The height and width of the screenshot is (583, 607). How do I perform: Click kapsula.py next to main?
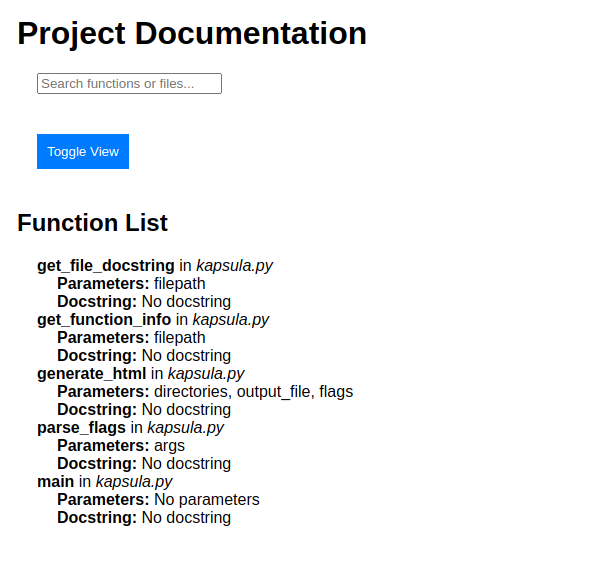tap(134, 482)
